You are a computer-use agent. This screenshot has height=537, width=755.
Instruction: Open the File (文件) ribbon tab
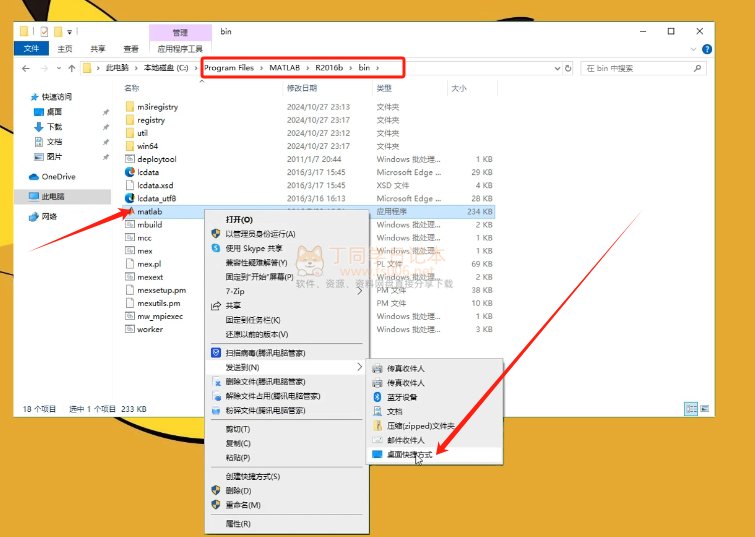click(x=31, y=49)
